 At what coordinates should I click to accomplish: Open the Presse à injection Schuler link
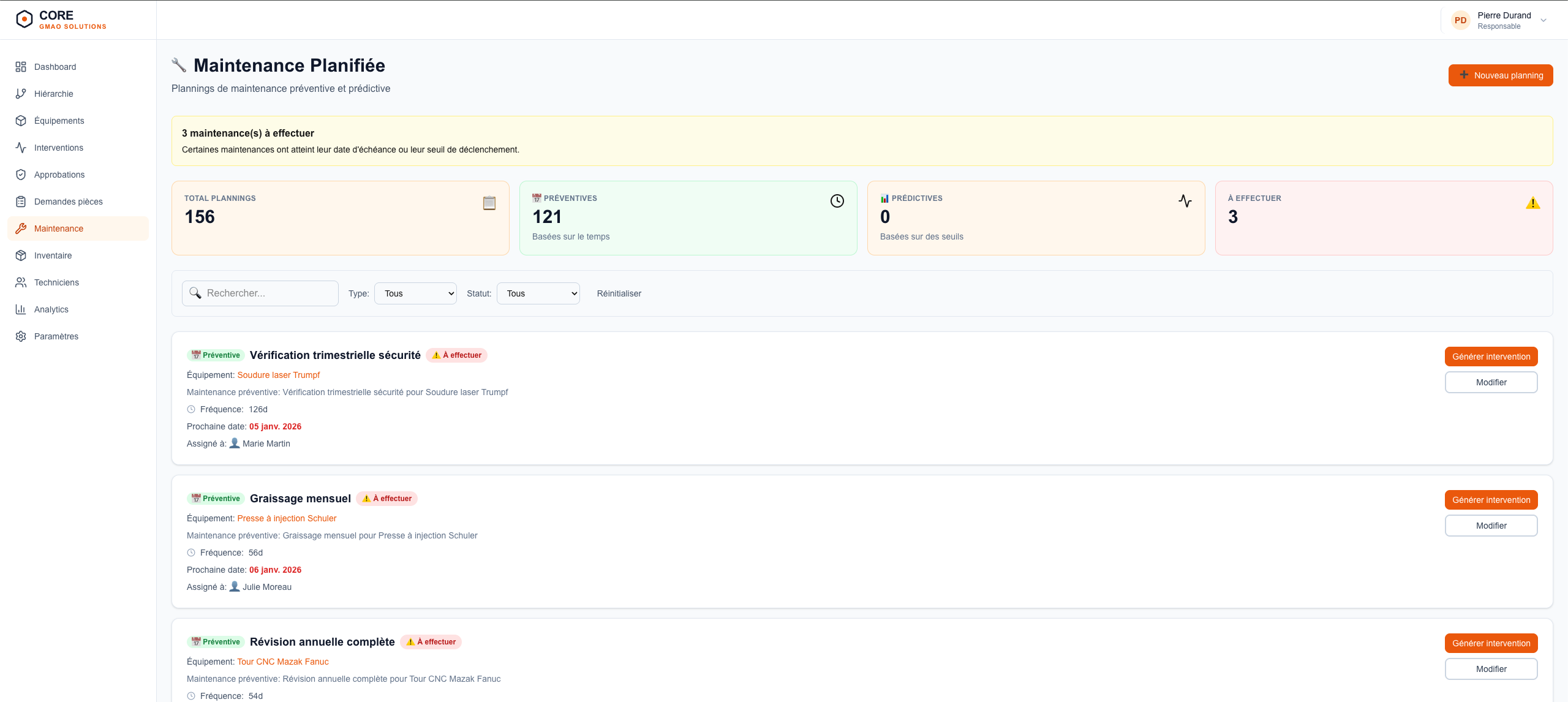[287, 518]
